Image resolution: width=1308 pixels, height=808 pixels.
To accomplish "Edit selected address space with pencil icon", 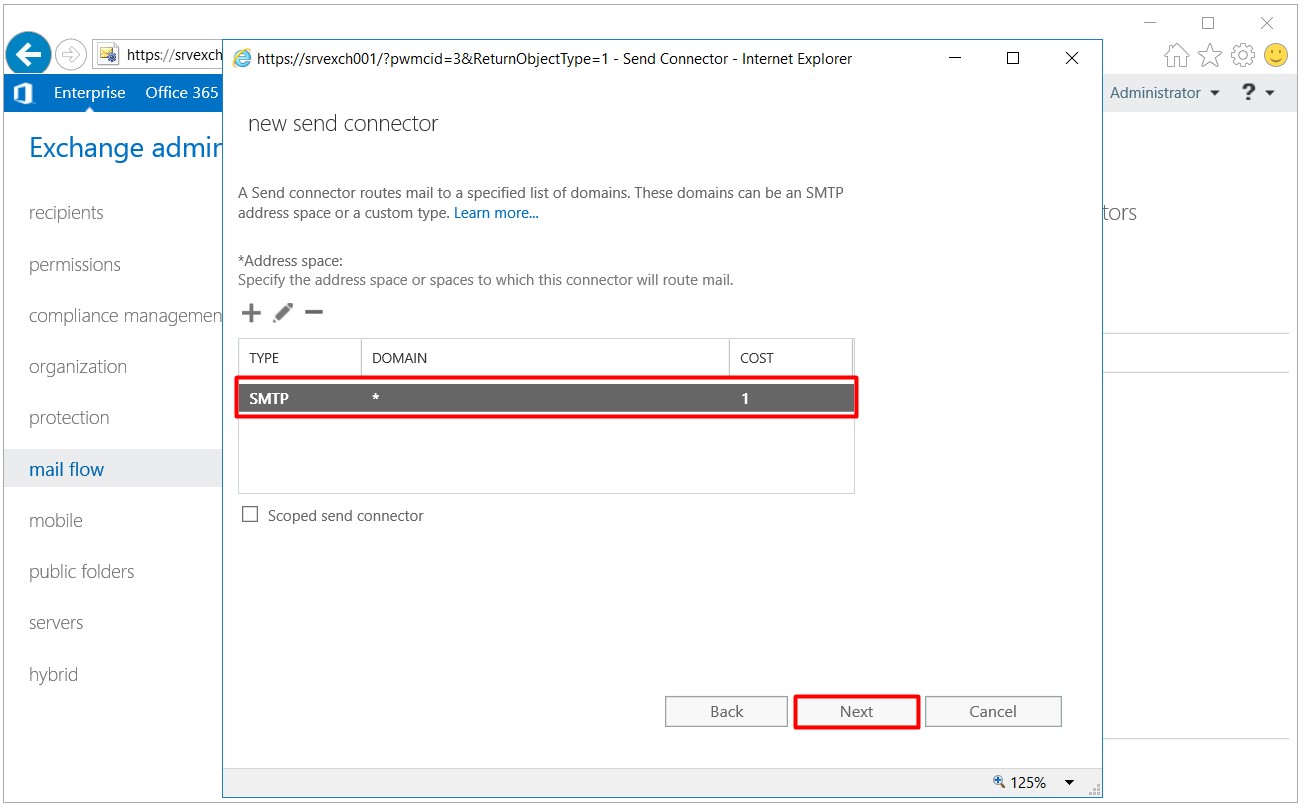I will click(283, 313).
